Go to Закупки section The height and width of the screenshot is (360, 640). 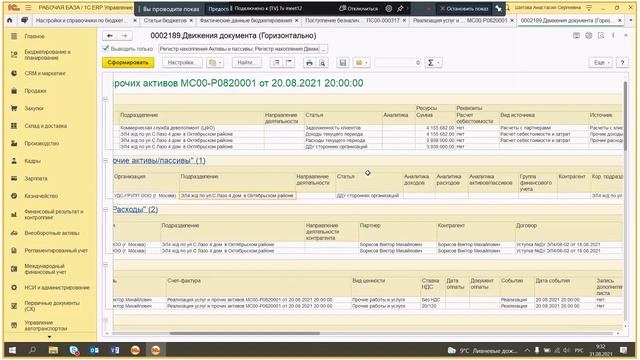tap(34, 108)
